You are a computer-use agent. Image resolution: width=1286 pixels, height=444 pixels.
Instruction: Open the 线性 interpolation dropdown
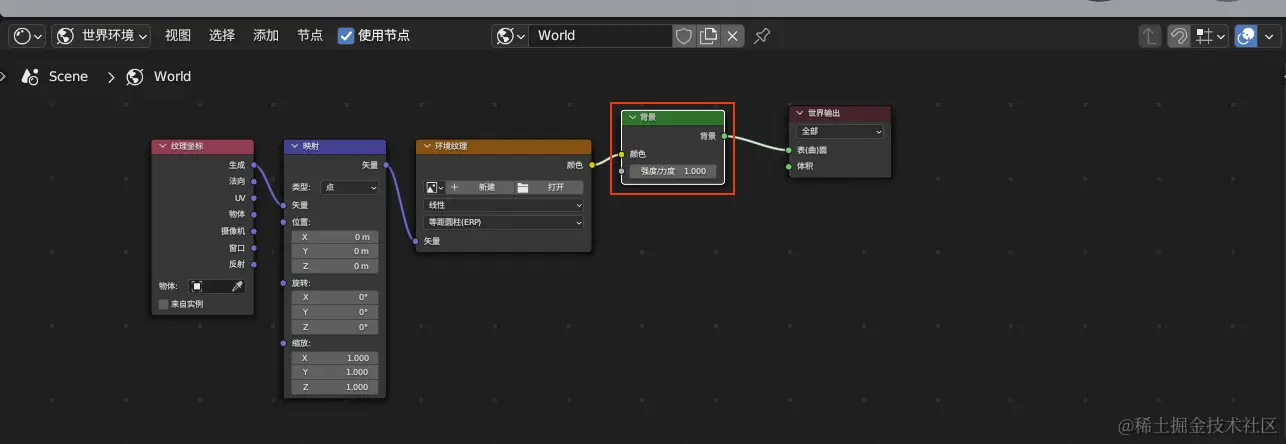(504, 205)
